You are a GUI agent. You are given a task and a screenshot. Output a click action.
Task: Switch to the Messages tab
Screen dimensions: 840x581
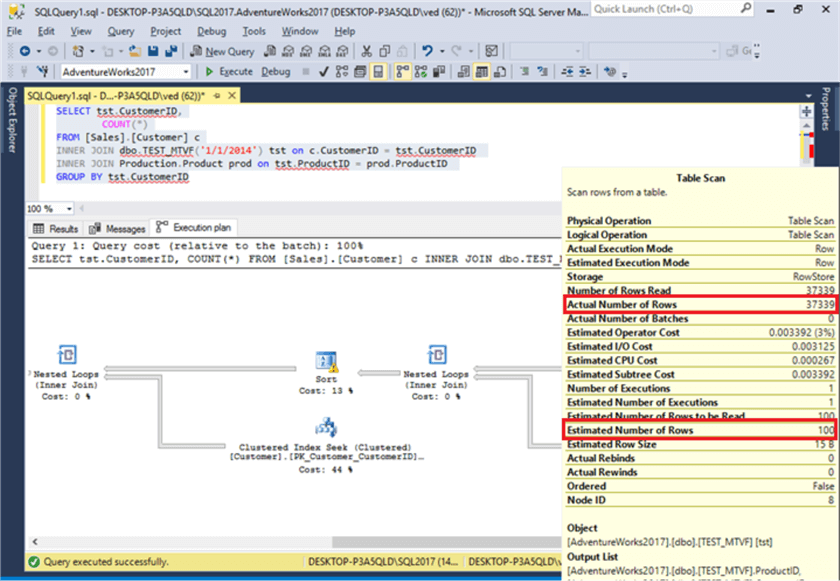(118, 229)
